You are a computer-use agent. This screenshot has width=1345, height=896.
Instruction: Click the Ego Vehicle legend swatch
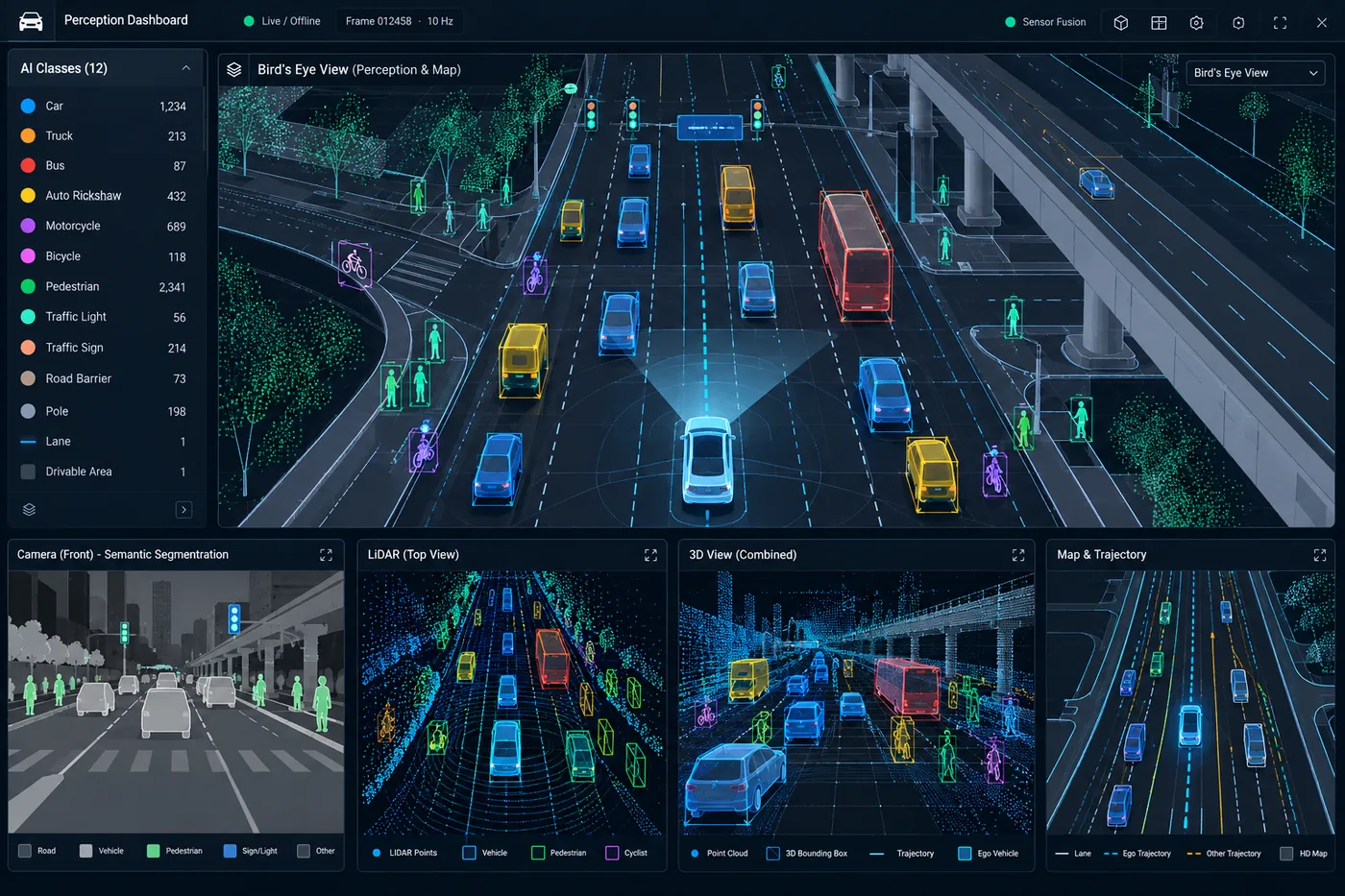coord(965,854)
